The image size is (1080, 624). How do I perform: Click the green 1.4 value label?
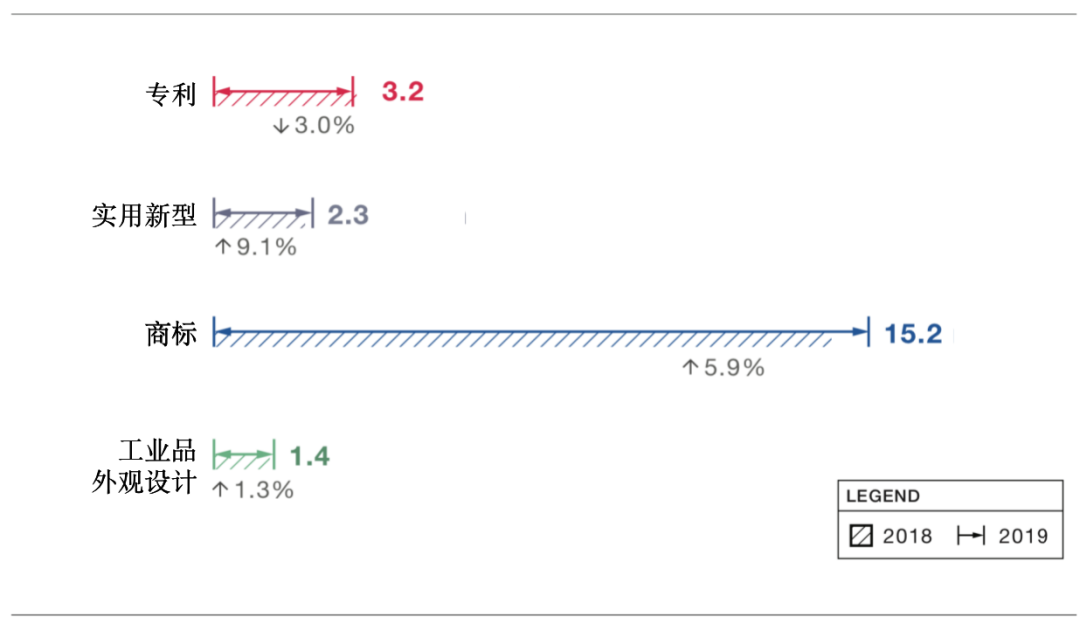point(310,456)
